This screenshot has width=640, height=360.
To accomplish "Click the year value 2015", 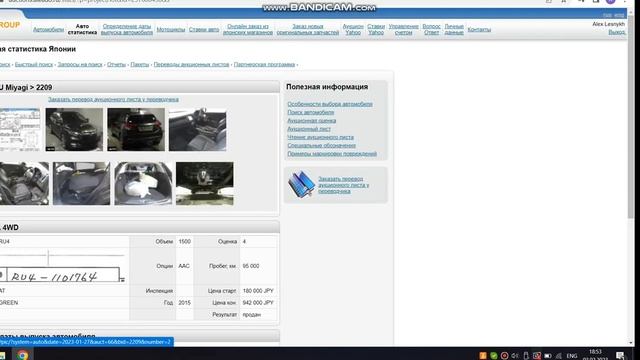I will tap(184, 303).
